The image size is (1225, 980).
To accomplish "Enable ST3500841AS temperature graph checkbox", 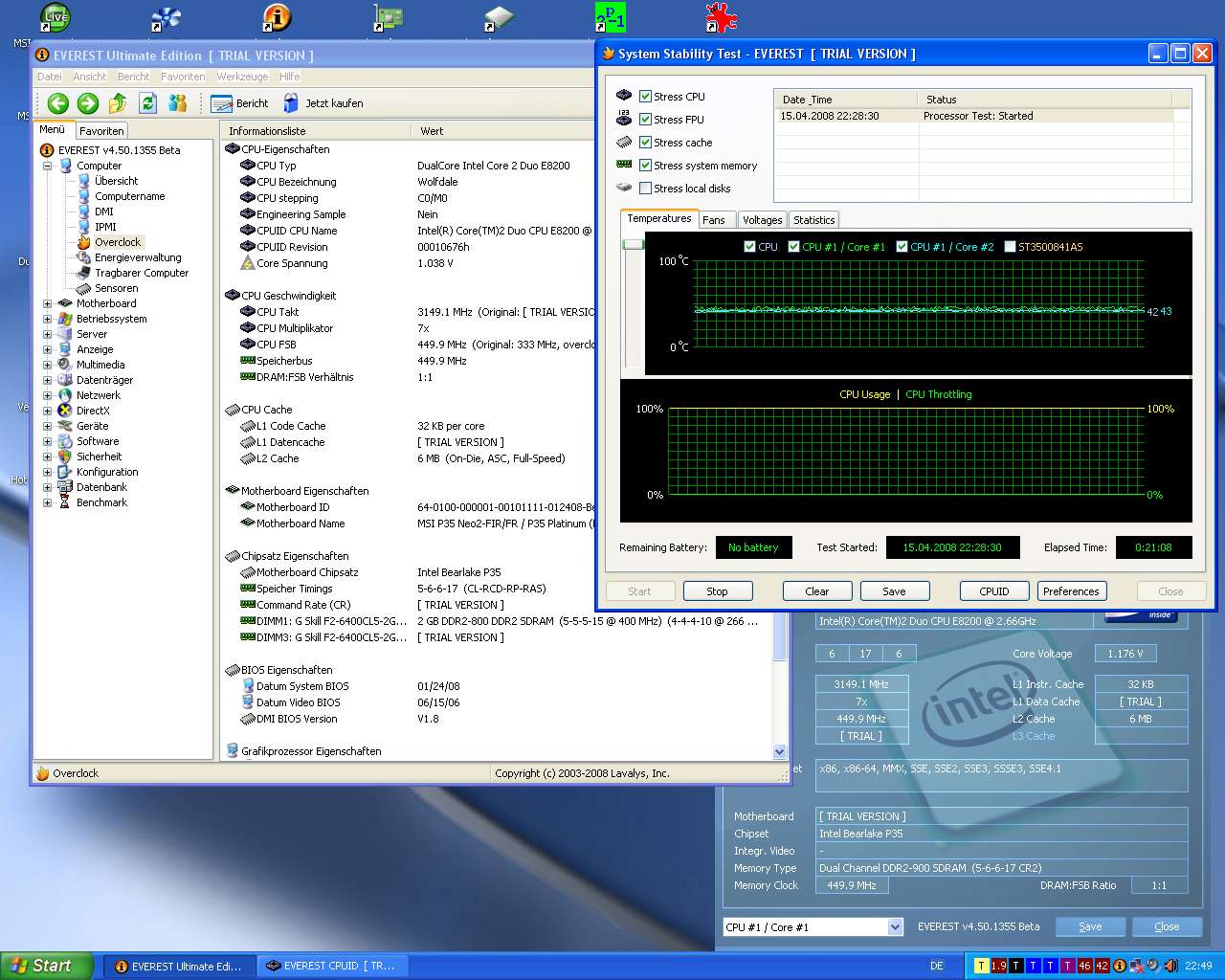I will [1010, 247].
